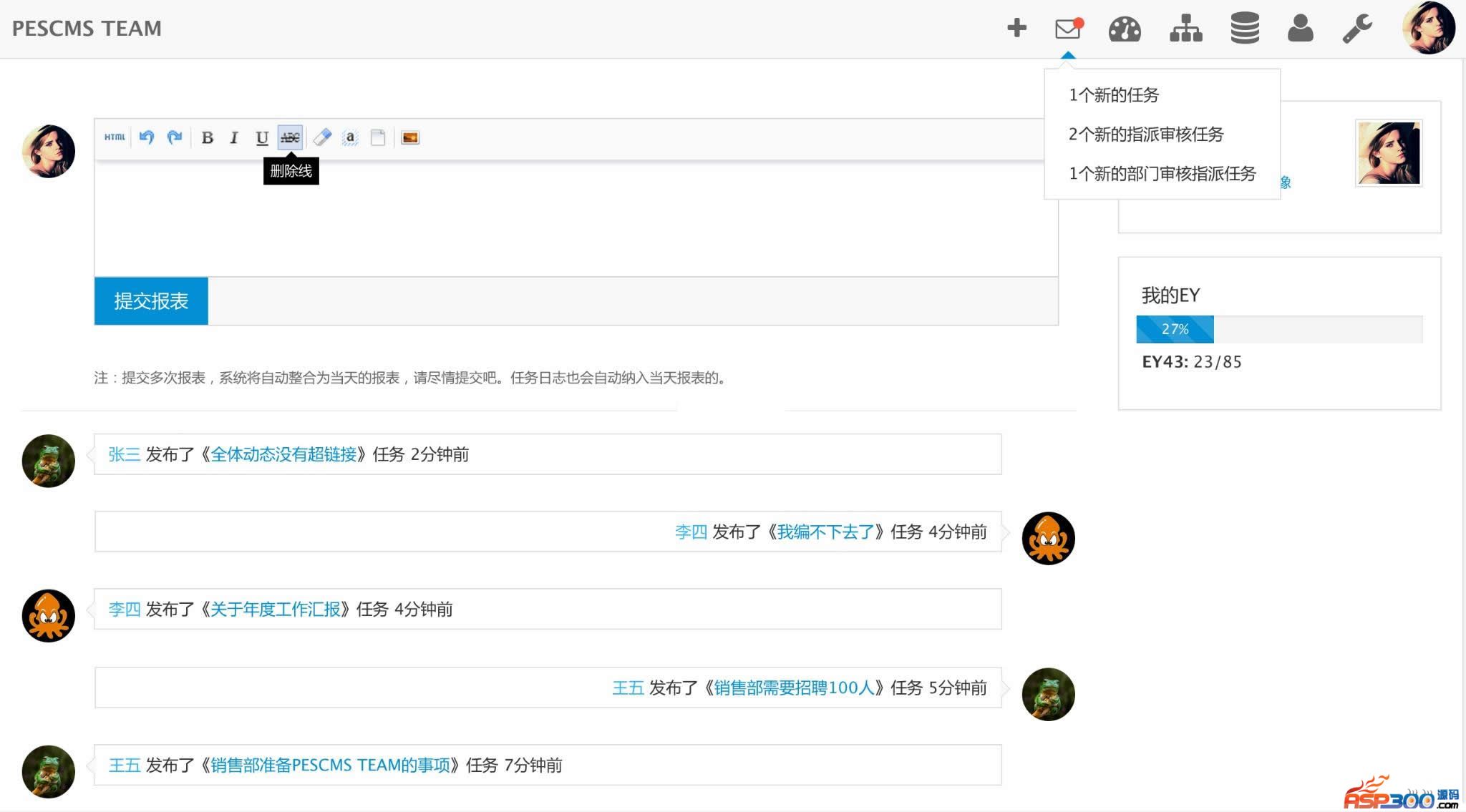
Task: Toggle strikethrough formatting button
Action: 290,137
